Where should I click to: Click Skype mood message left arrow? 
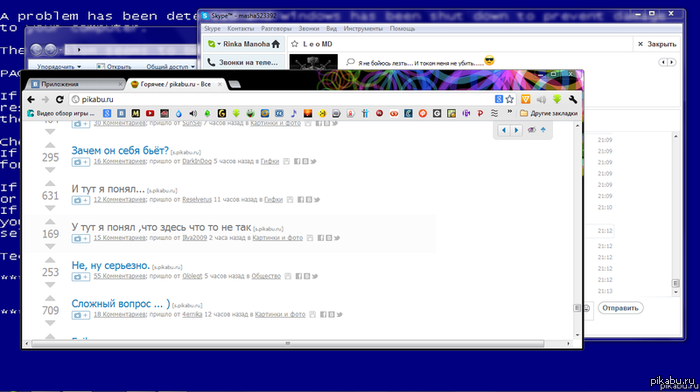663,62
